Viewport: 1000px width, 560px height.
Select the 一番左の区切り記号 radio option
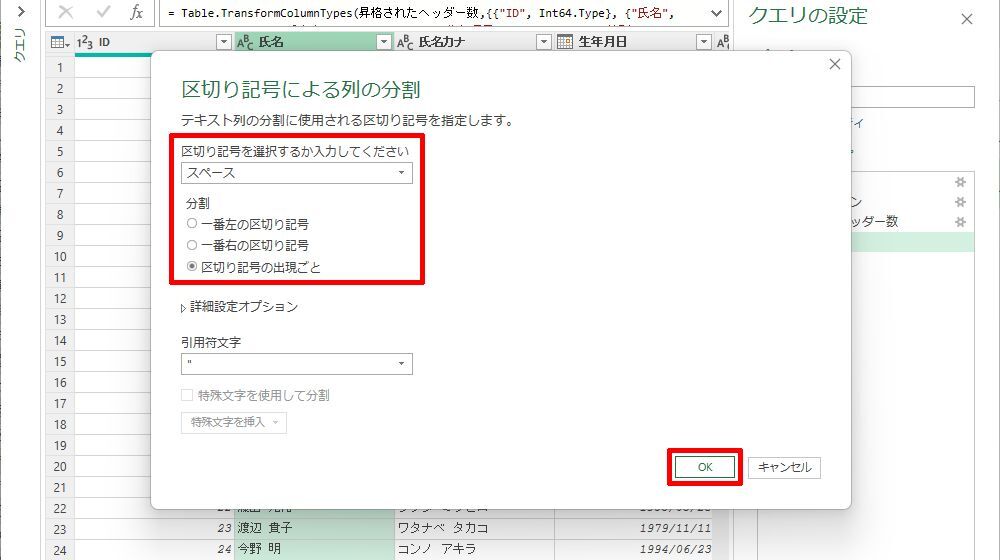(x=192, y=224)
